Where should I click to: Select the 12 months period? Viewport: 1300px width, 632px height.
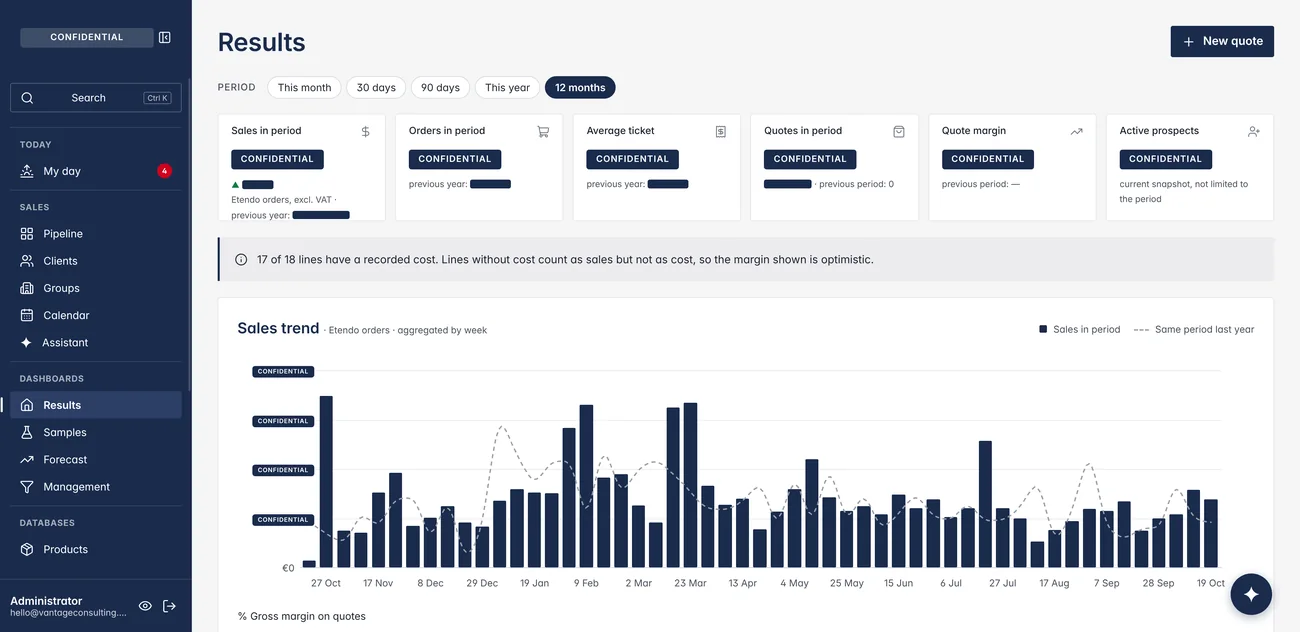580,88
